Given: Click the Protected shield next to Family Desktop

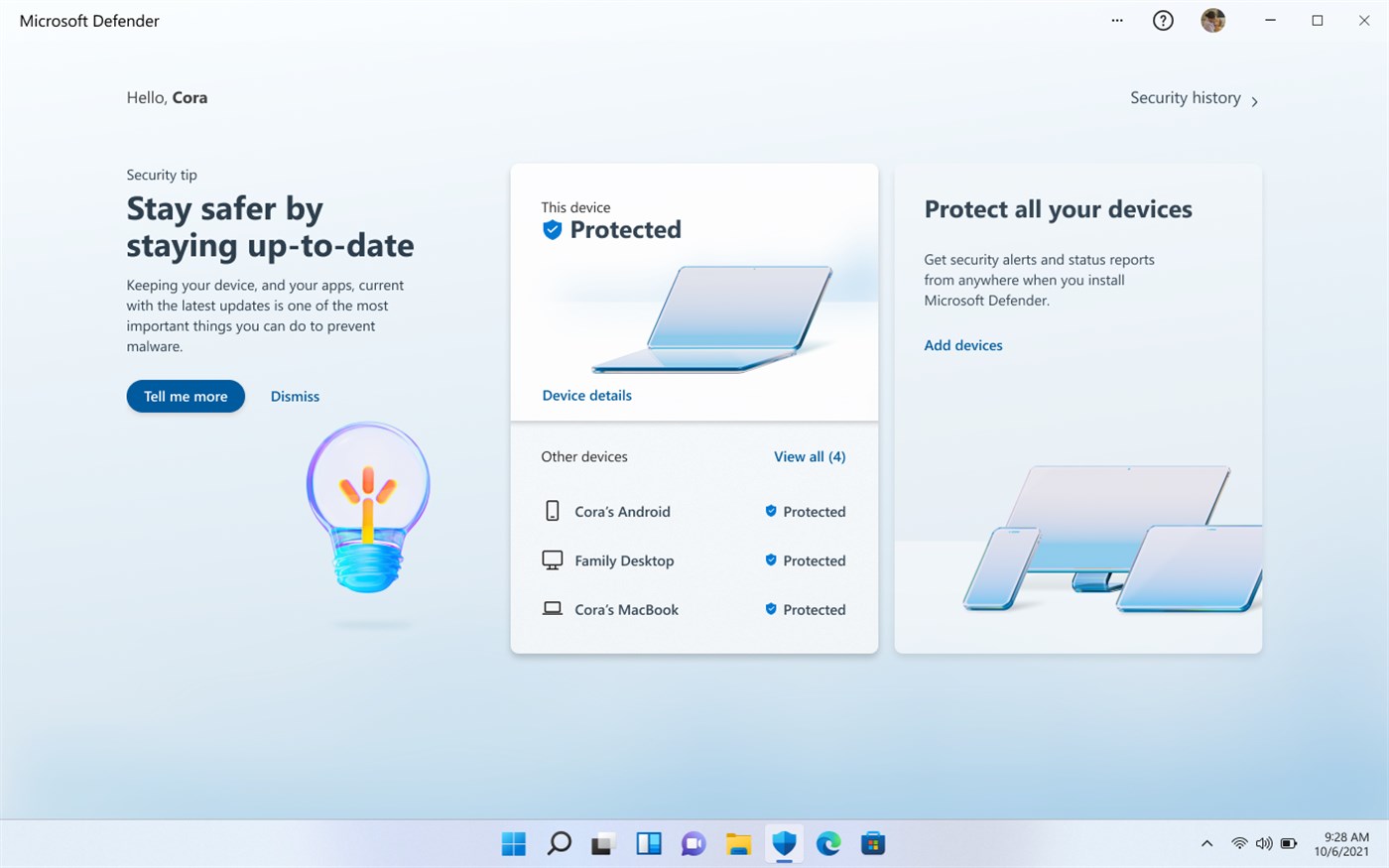Looking at the screenshot, I should point(771,559).
